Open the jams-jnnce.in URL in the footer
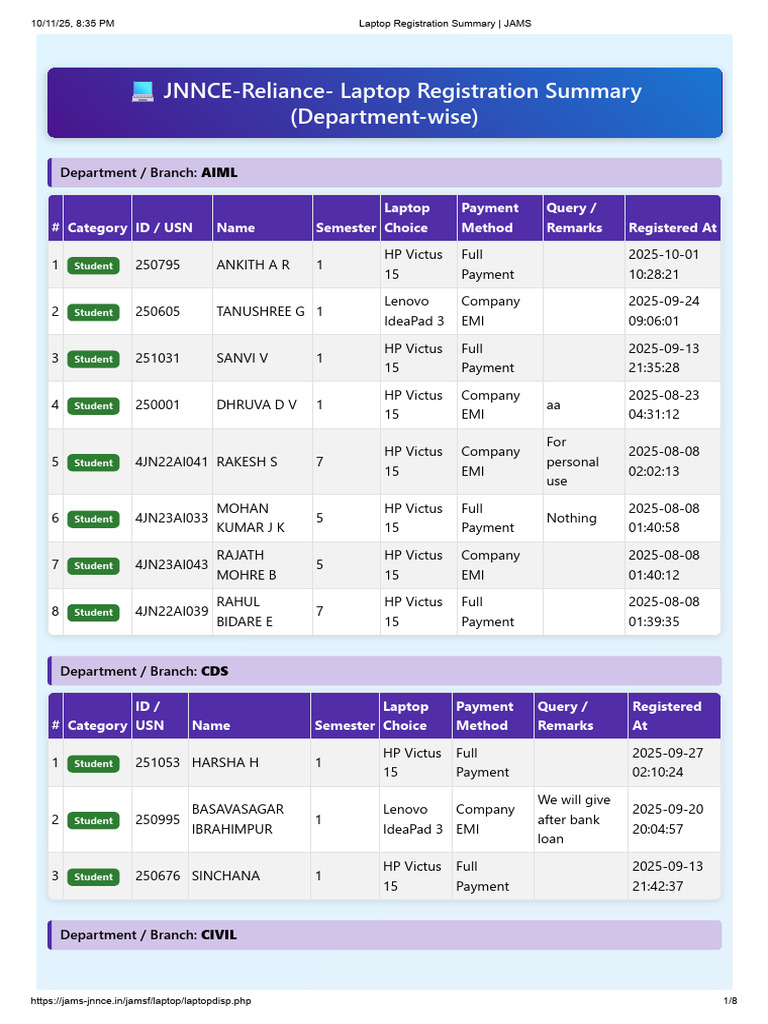Image resolution: width=768 pixels, height=1024 pixels. [x=140, y=1000]
